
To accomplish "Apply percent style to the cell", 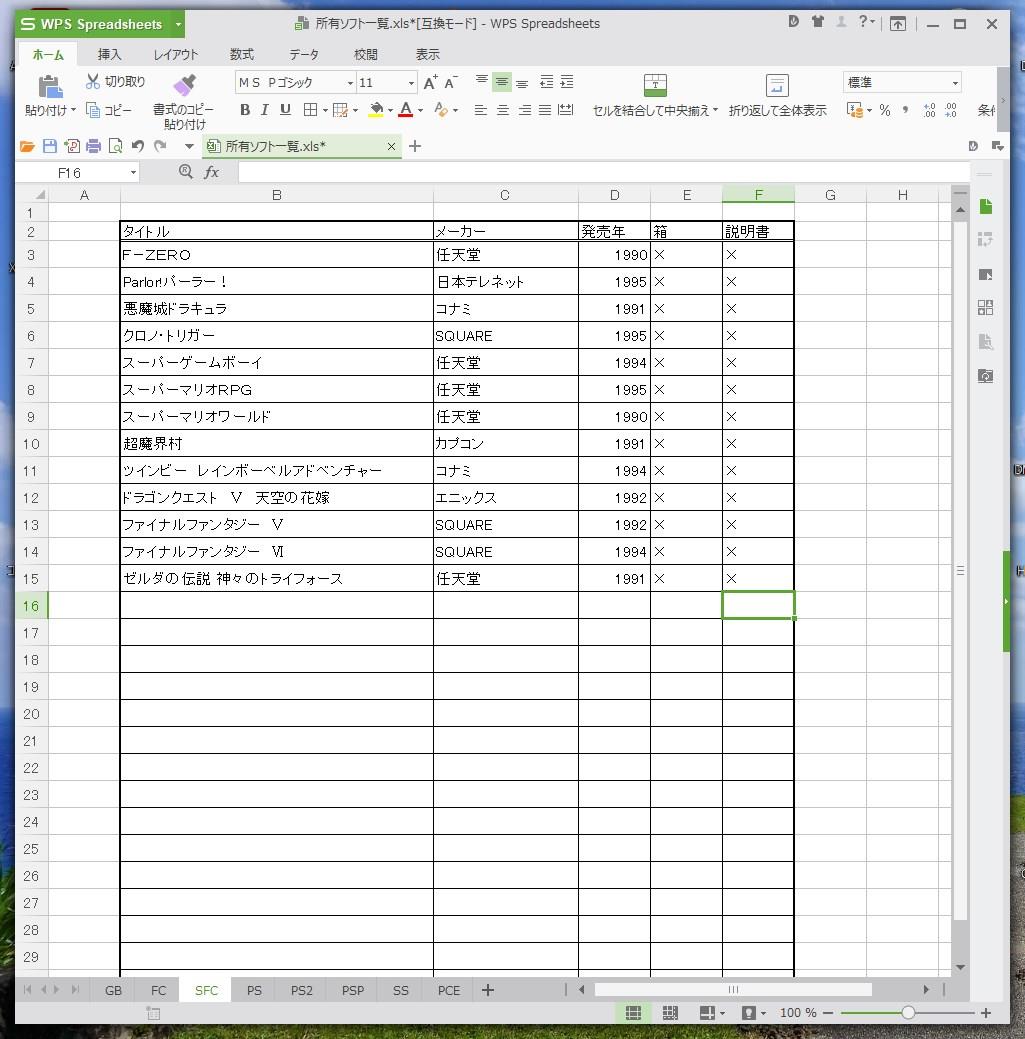I will coord(885,110).
